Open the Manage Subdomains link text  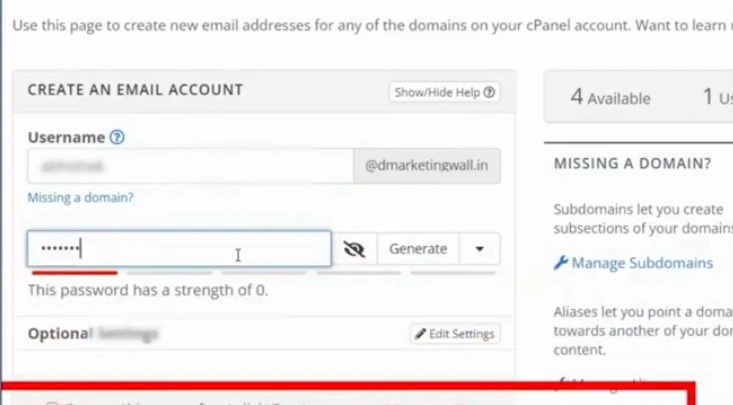[x=642, y=263]
